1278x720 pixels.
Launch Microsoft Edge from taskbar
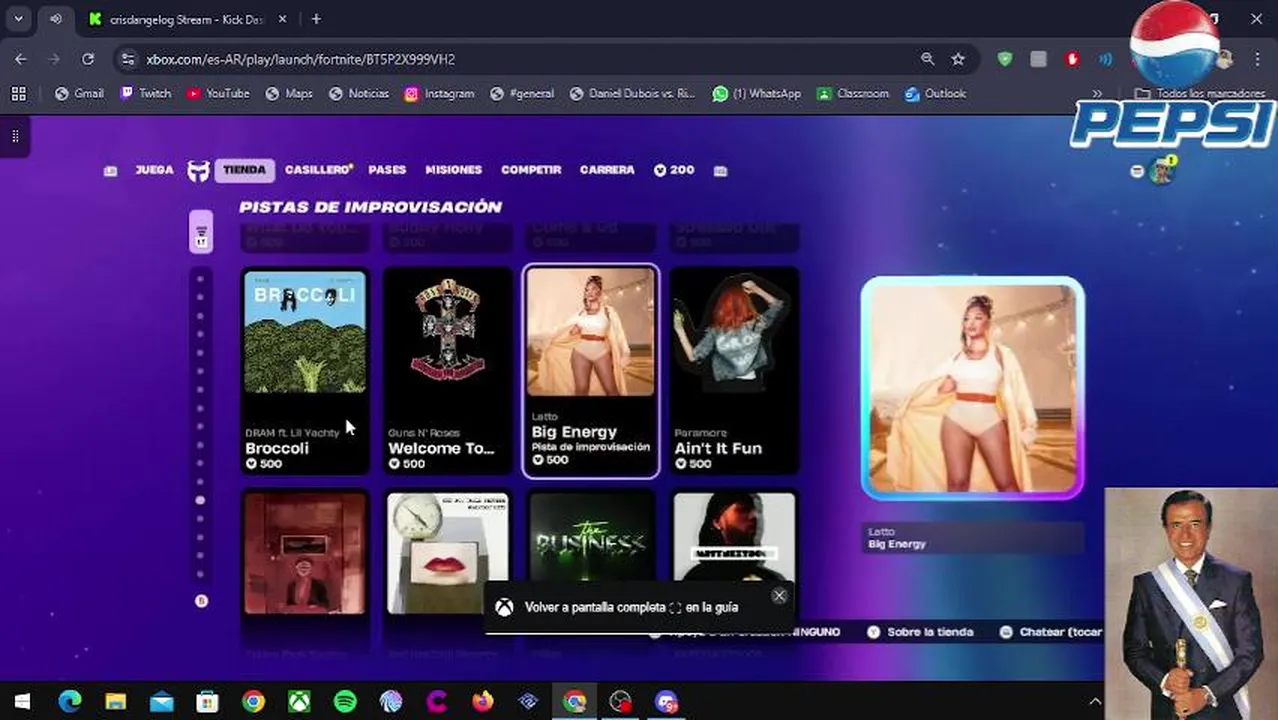click(x=69, y=702)
